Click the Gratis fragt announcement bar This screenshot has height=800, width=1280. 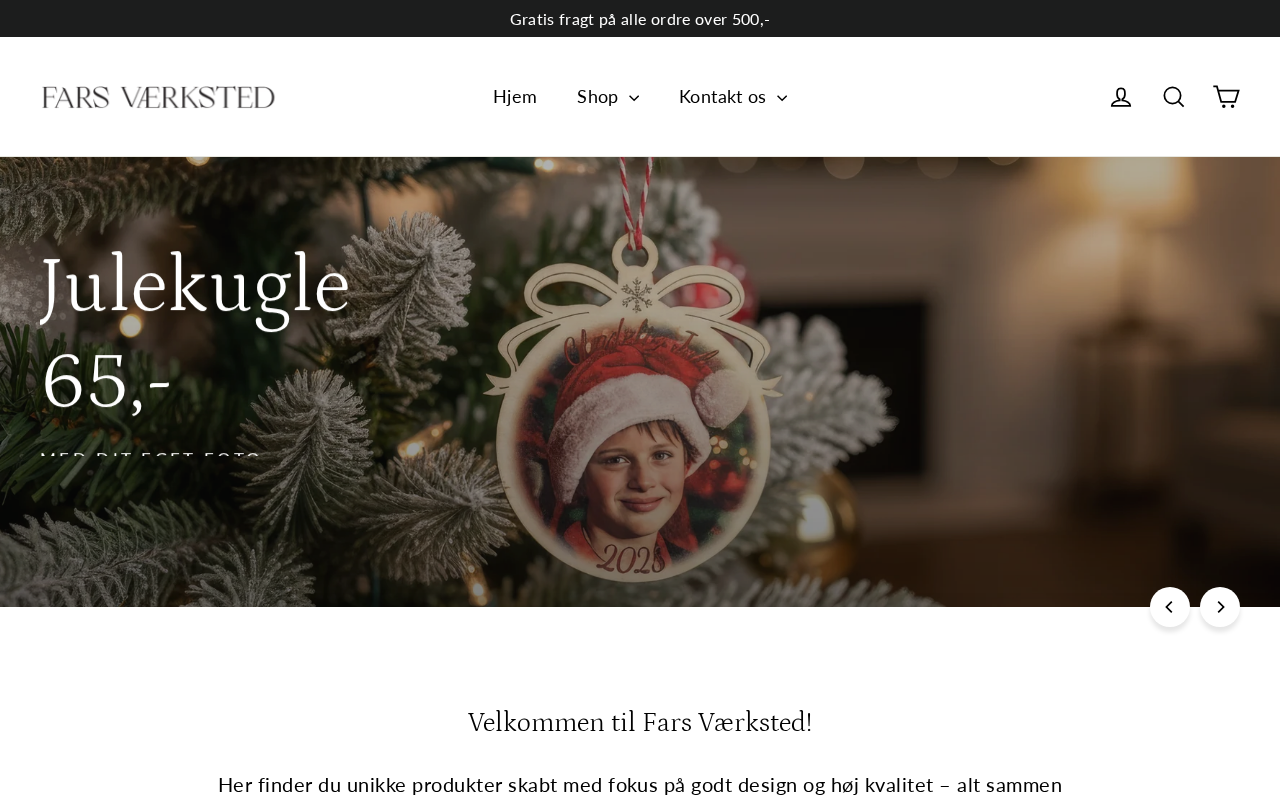pyautogui.click(x=640, y=19)
